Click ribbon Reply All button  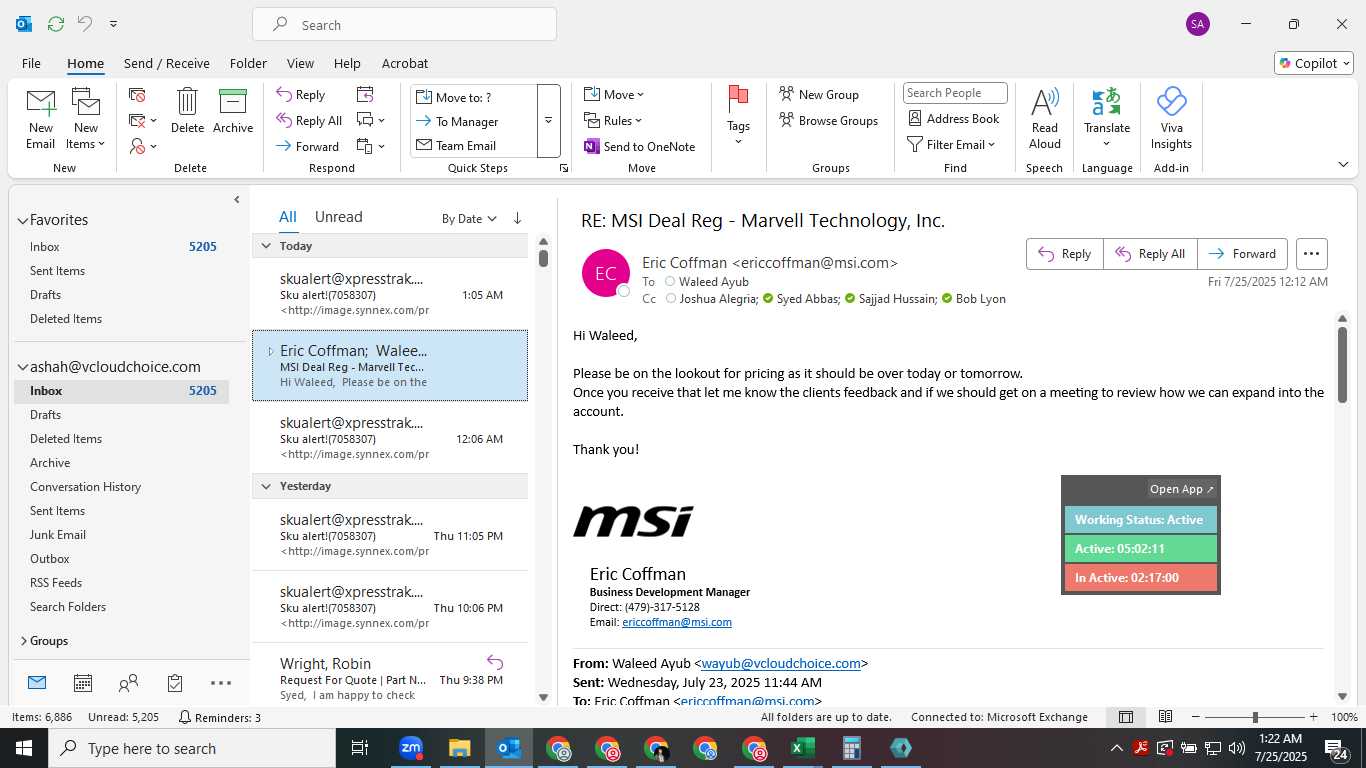click(x=309, y=120)
